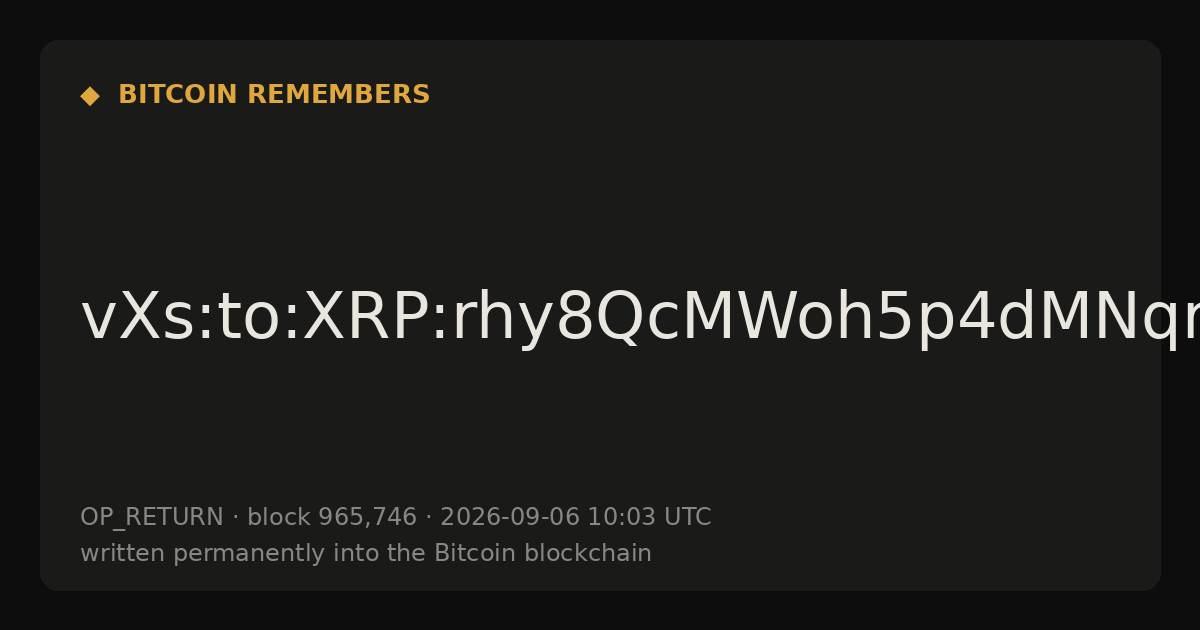Click the 'Bitcoin blockchain' words in footer
1200x630 pixels.
tap(543, 554)
